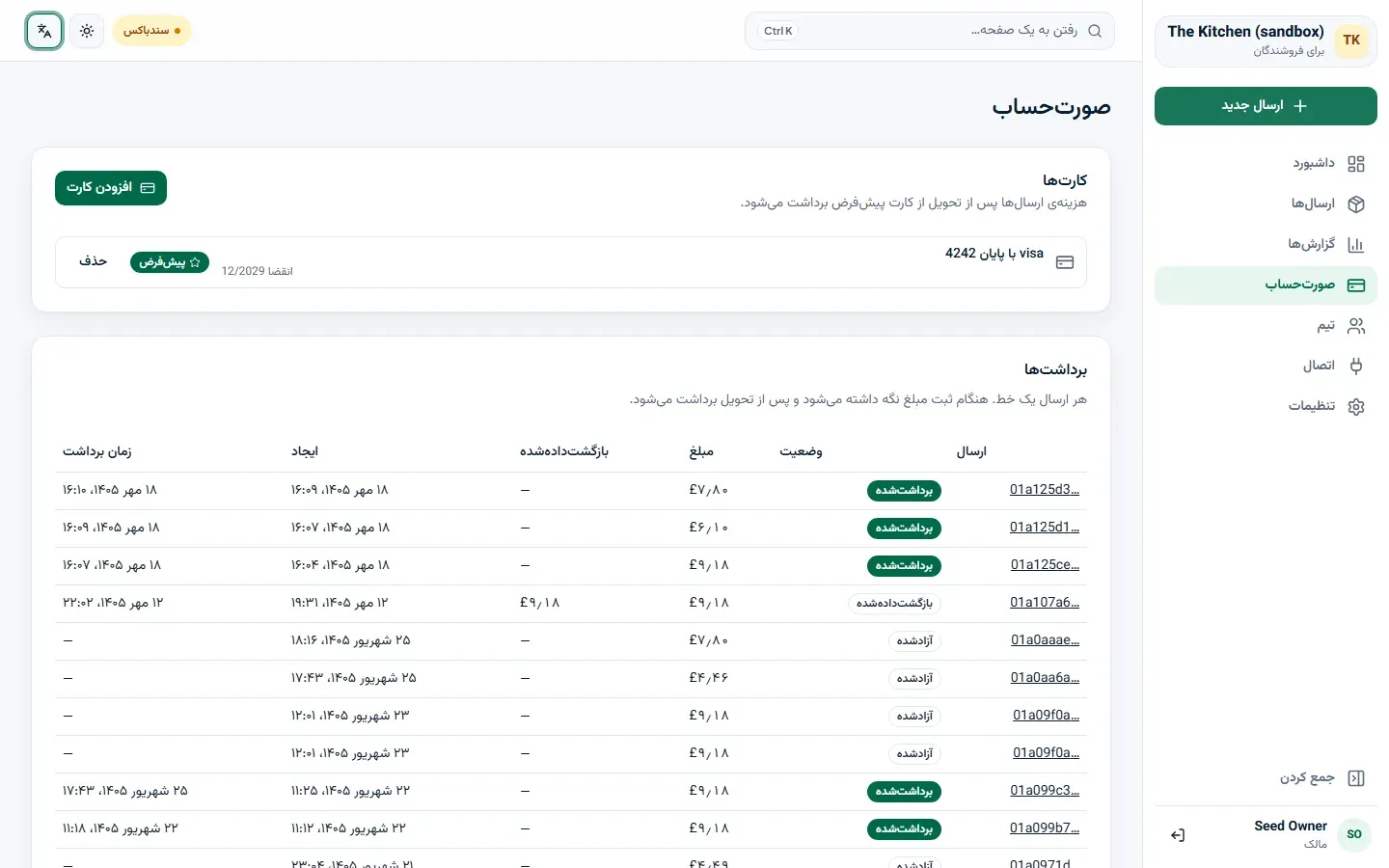Open the داشبورد dashboard menu item
The height and width of the screenshot is (868, 1389).
point(1266,164)
